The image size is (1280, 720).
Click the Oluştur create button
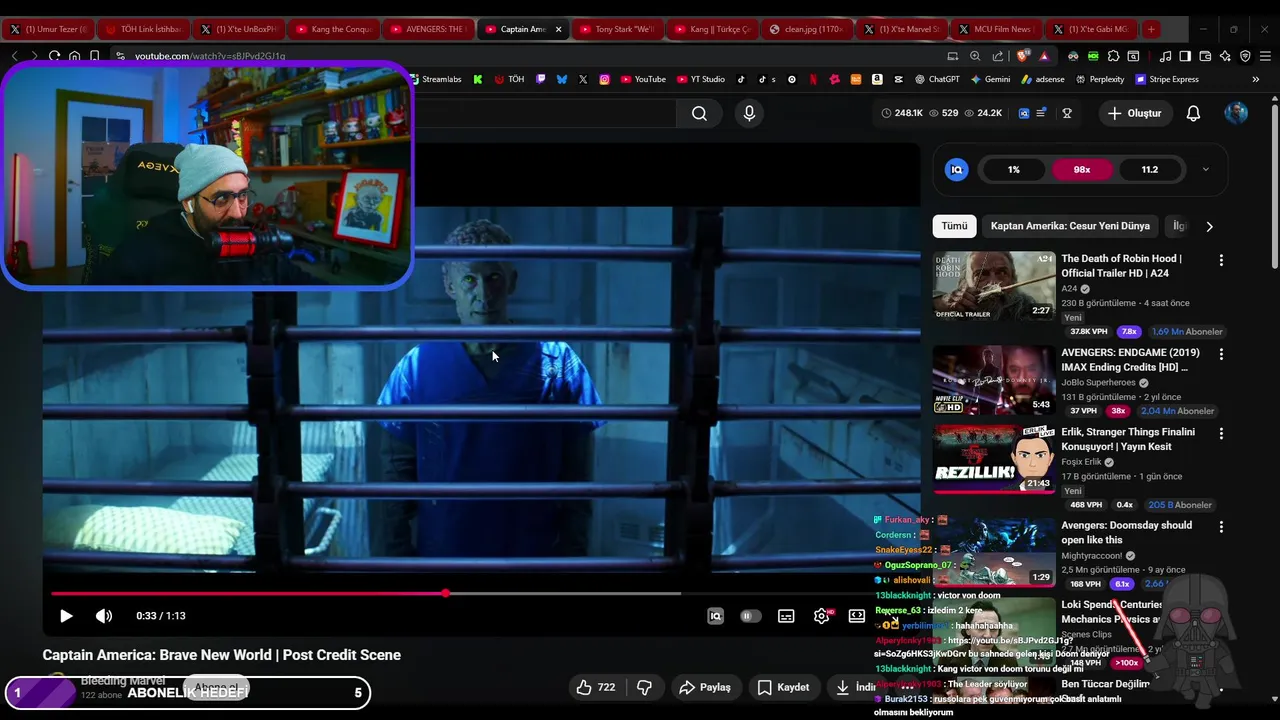click(1135, 114)
